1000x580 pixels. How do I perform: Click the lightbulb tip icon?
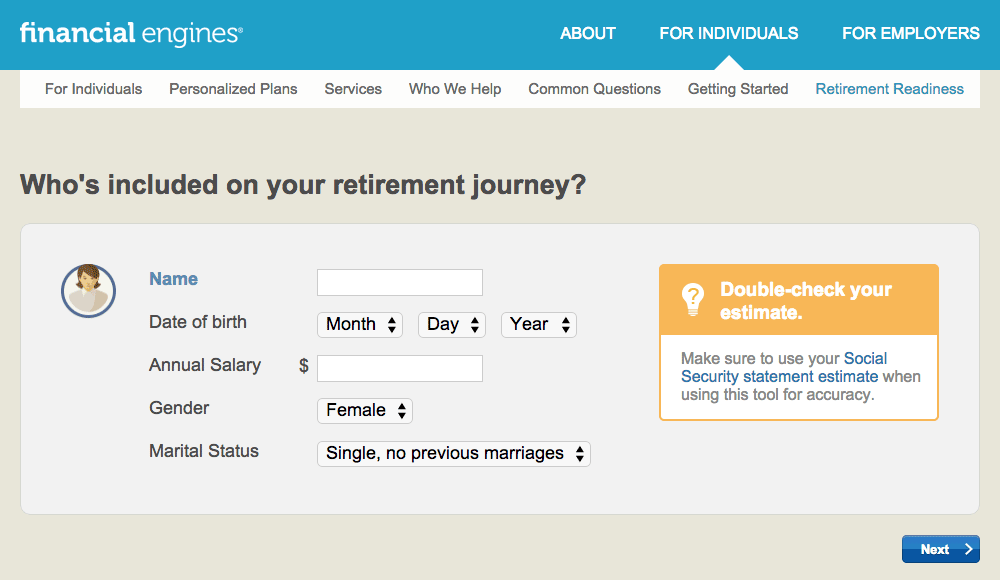692,299
